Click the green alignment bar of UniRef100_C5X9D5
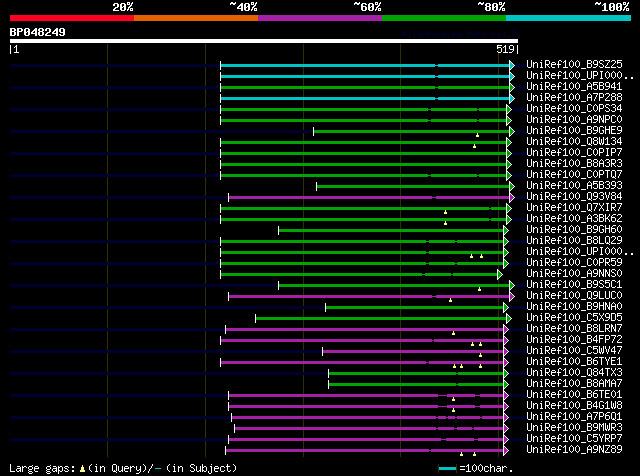This screenshot has width=640, height=476. [x=381, y=318]
